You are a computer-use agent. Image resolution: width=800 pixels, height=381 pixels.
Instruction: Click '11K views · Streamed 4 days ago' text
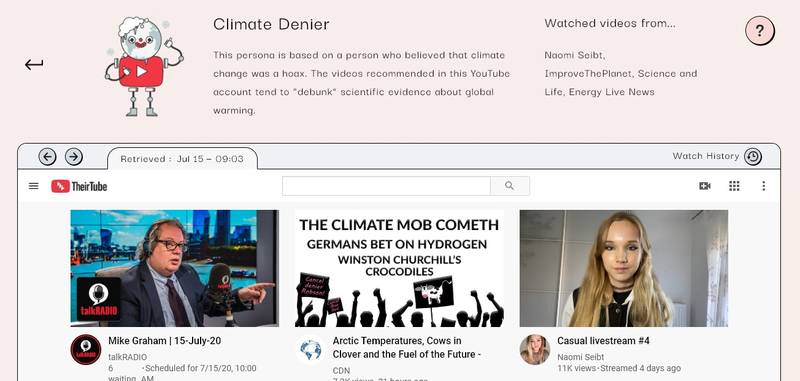click(619, 368)
